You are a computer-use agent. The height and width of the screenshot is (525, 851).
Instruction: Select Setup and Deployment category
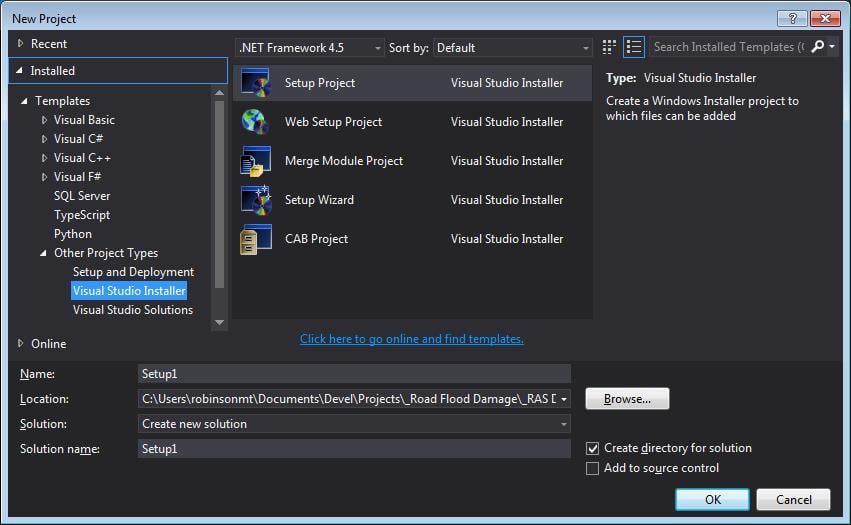133,272
